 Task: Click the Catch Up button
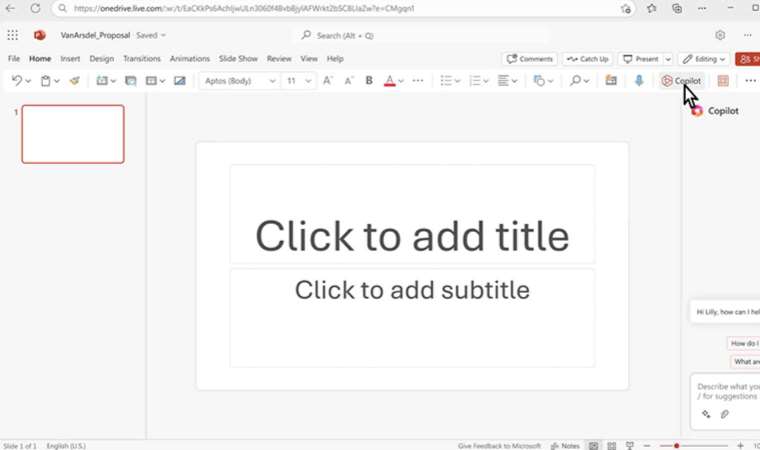588,59
